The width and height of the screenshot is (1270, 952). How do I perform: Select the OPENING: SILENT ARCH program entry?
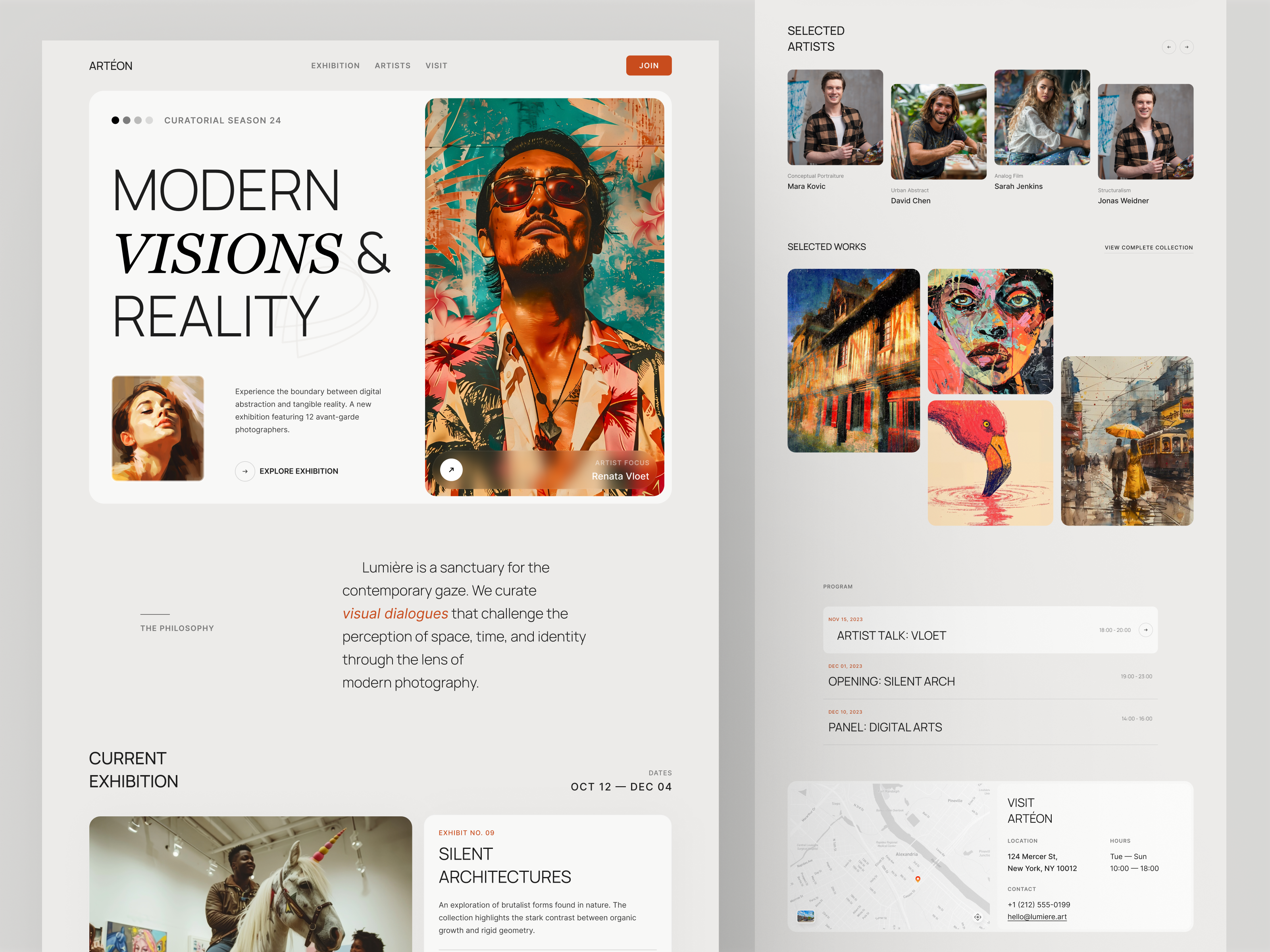point(990,676)
